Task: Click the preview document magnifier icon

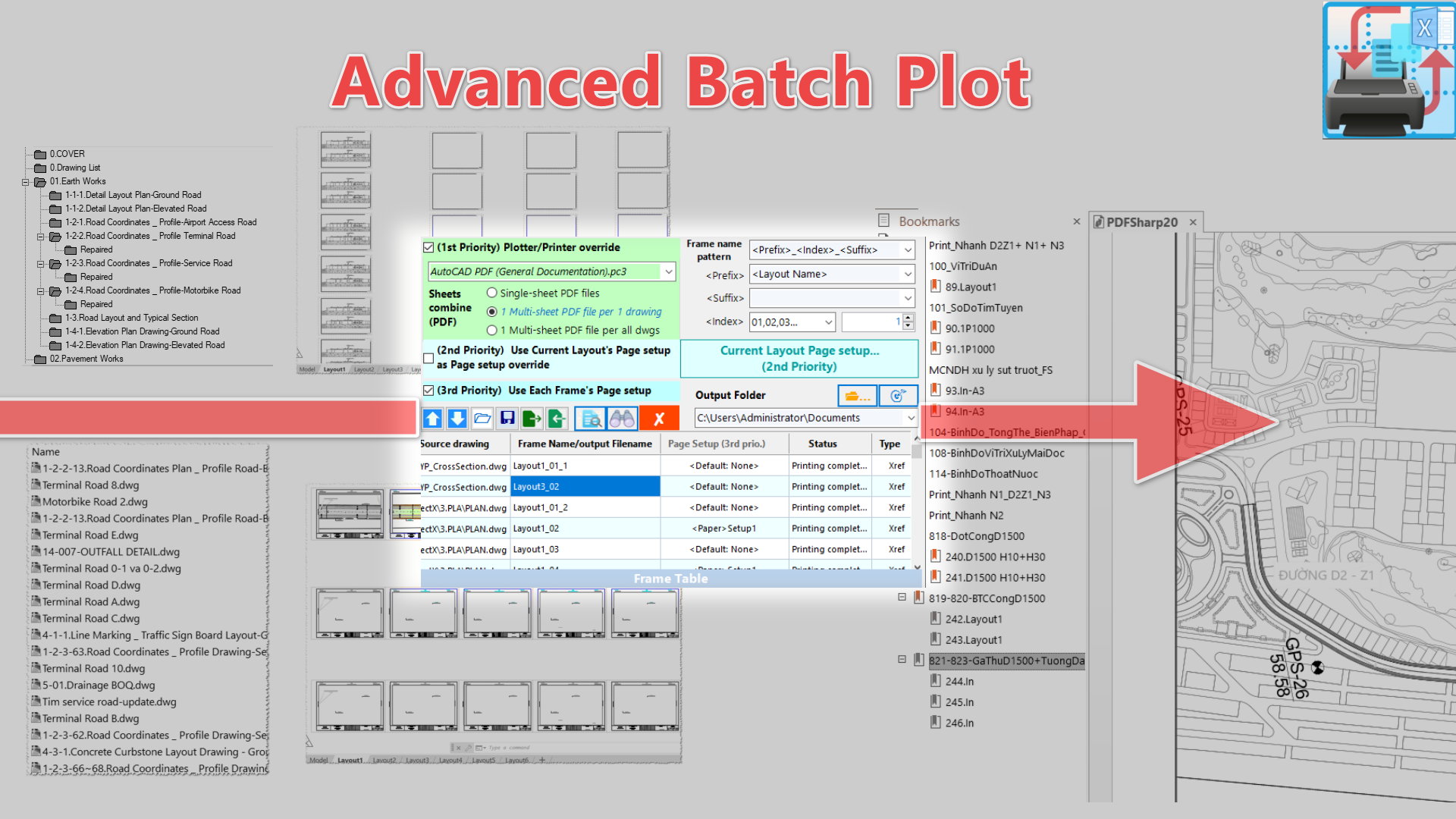Action: (591, 418)
